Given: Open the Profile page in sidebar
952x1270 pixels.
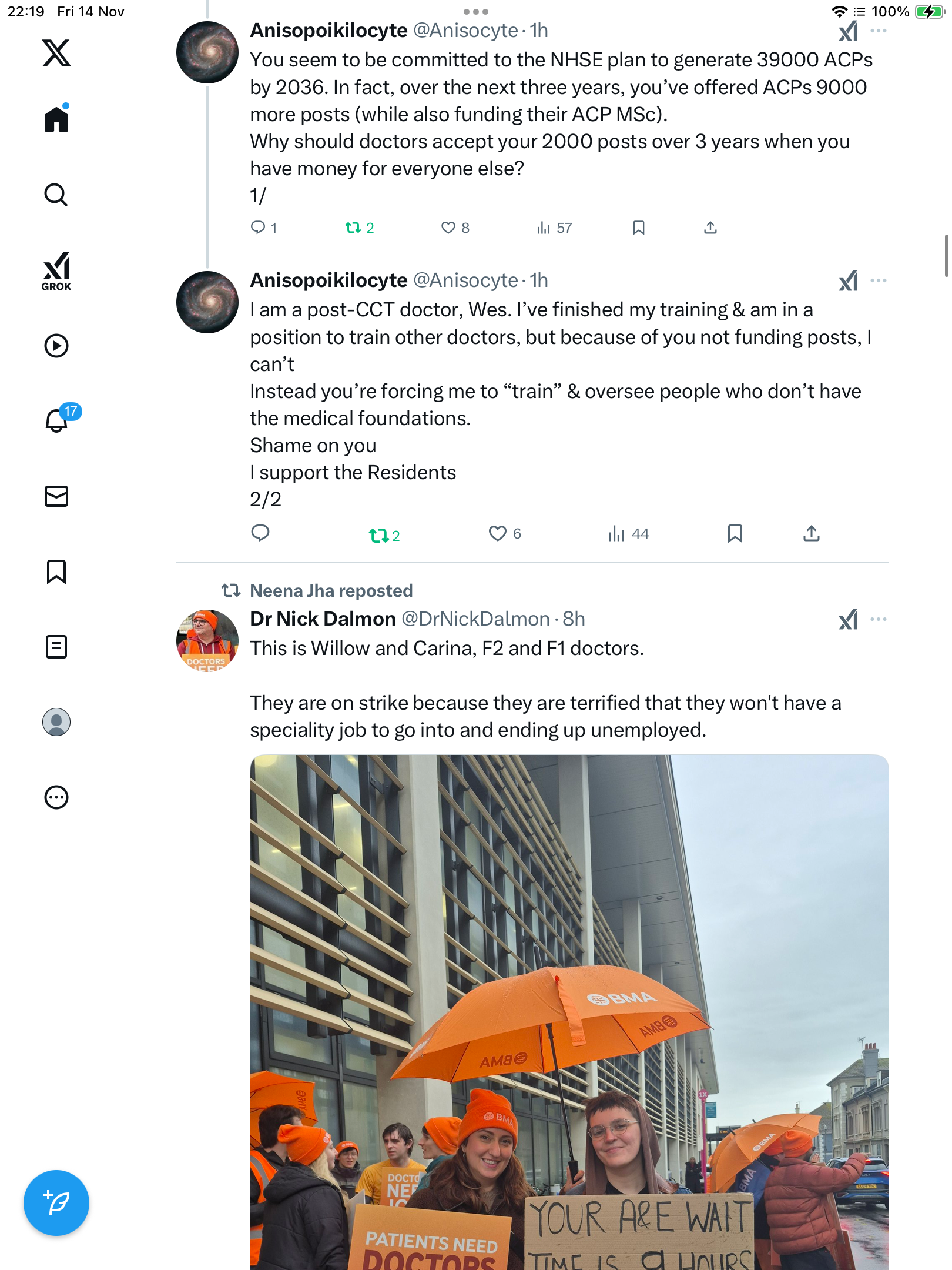Looking at the screenshot, I should tap(56, 722).
